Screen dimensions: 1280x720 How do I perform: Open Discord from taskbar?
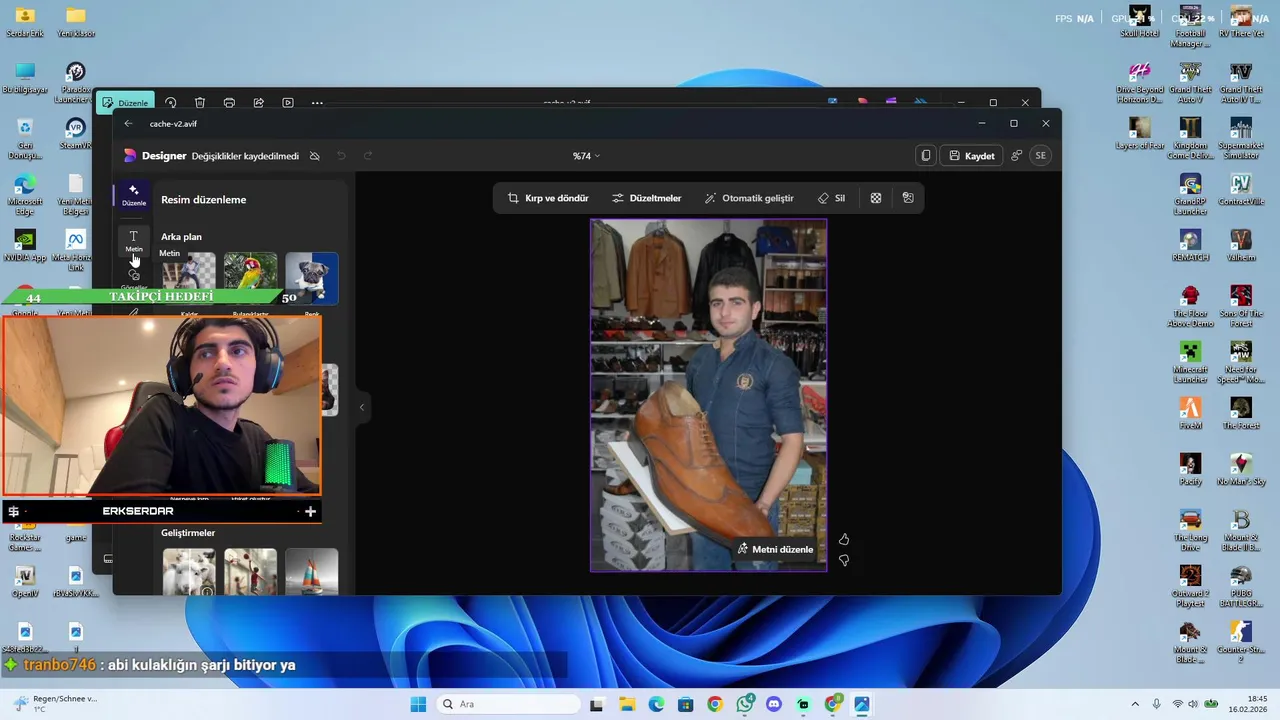tap(774, 704)
